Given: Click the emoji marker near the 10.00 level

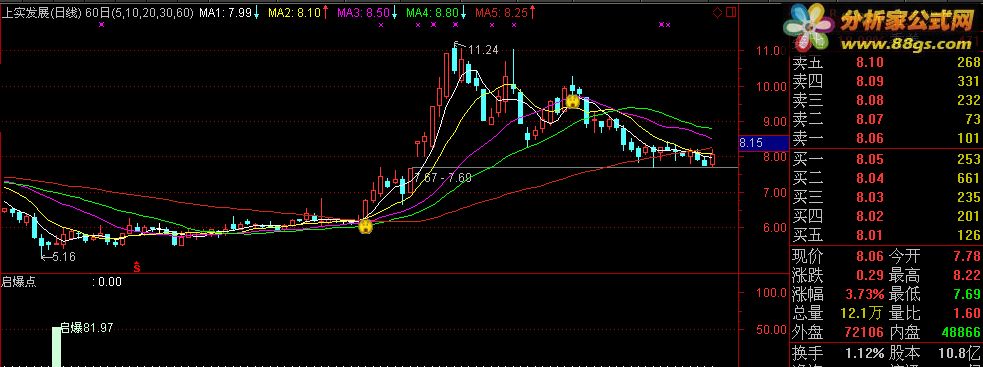Looking at the screenshot, I should (x=572, y=102).
